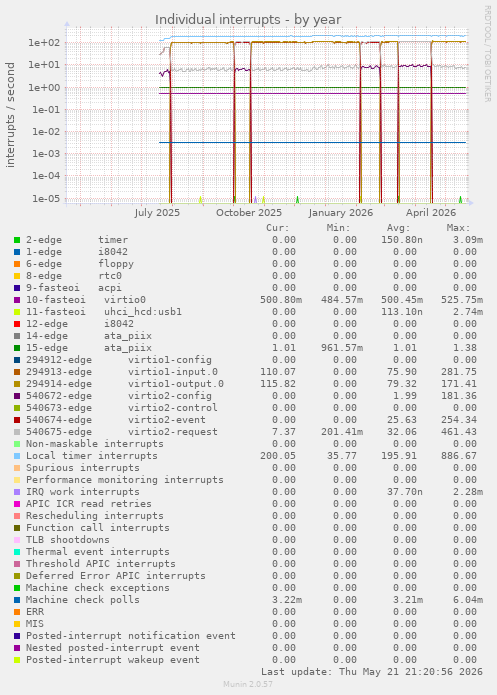Viewport: 497px width, 695px height.
Task: Click the RRDTOOL / TOBI OETIKER watermark
Action: tap(487, 54)
